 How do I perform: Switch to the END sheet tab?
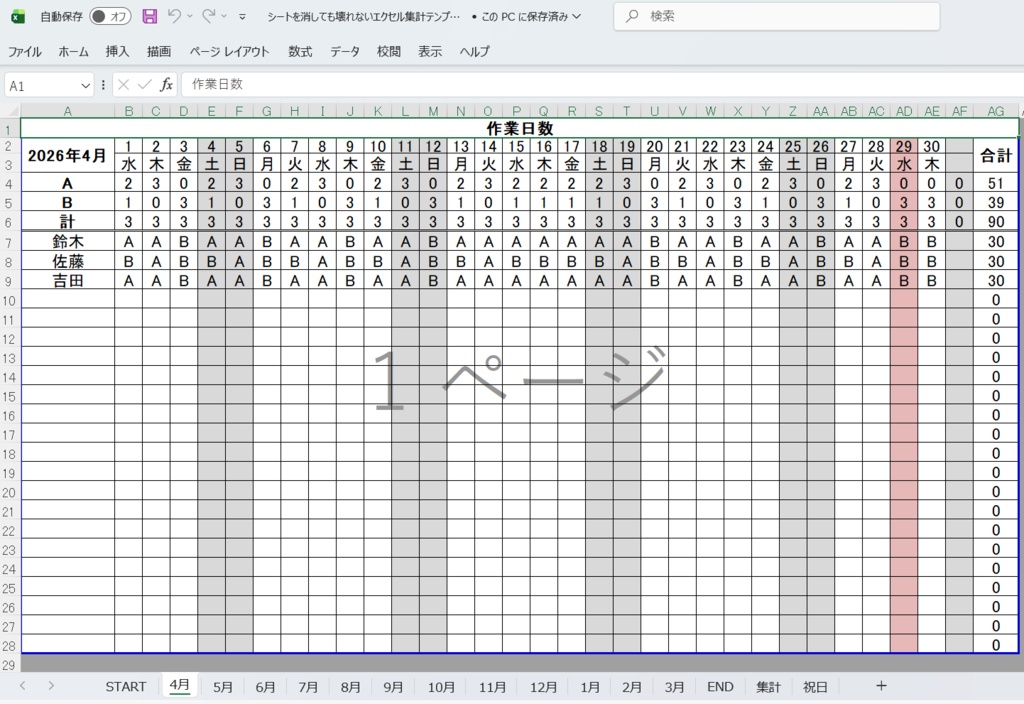tap(720, 687)
